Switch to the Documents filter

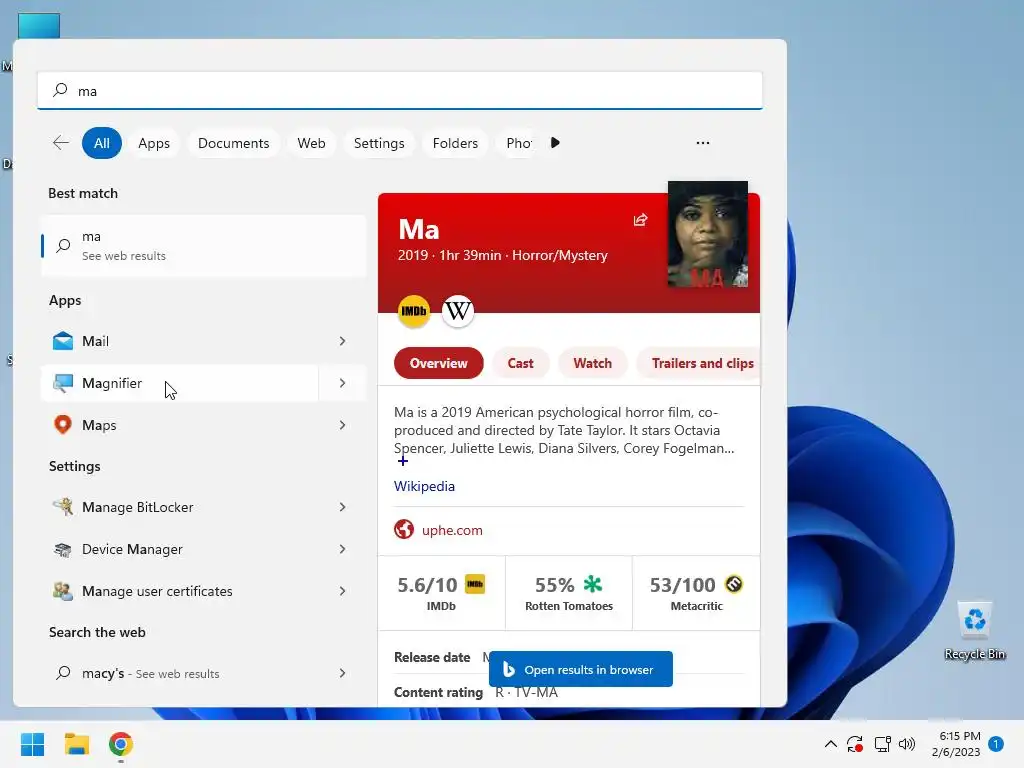233,143
